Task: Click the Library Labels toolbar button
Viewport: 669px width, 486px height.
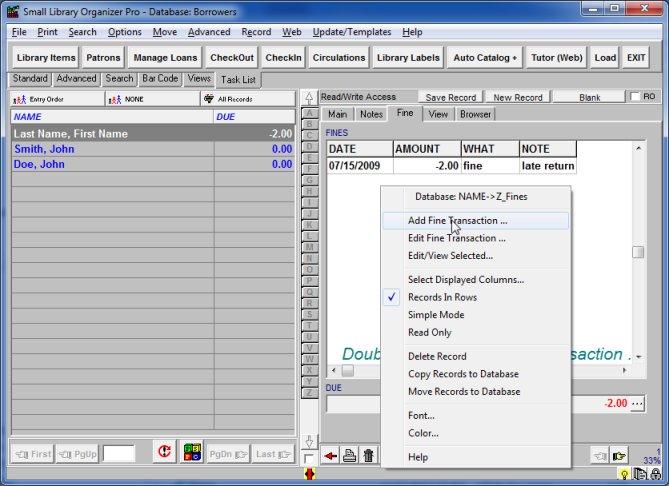Action: [x=408, y=58]
